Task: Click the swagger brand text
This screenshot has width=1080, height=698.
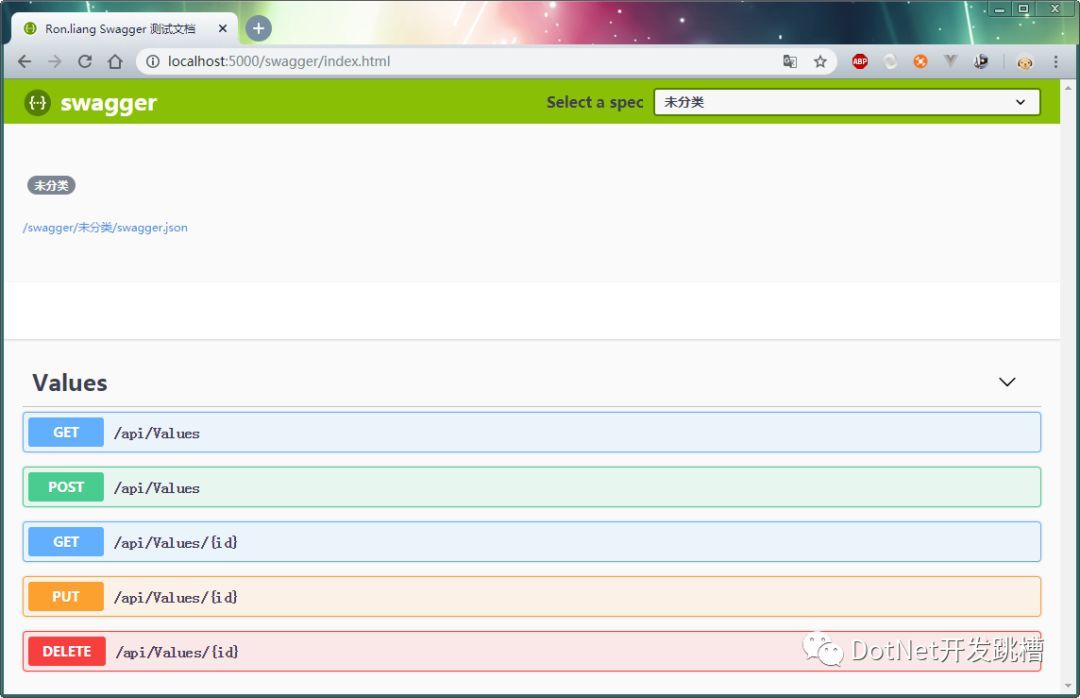Action: 109,103
